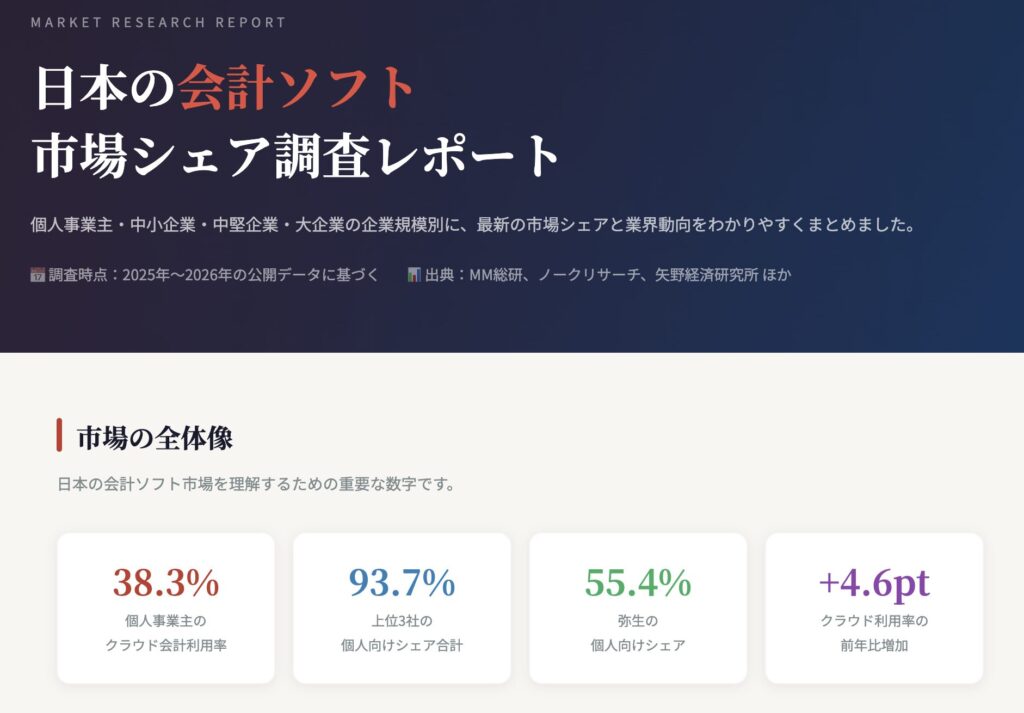1024x713 pixels.
Task: Click the green 55.4% figure
Action: [x=638, y=582]
